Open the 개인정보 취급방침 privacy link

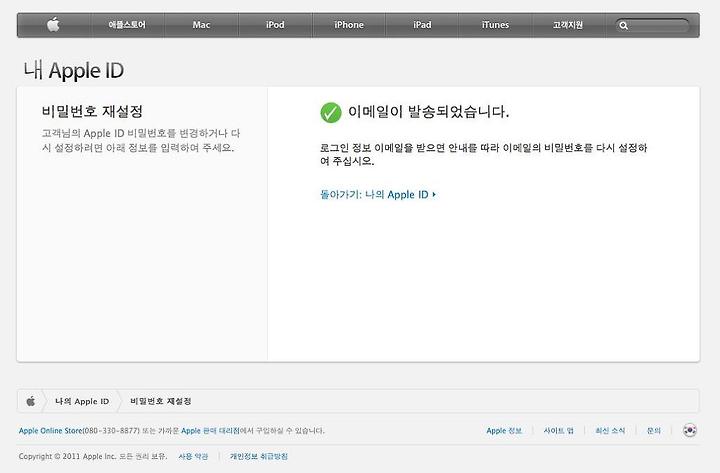[259, 456]
